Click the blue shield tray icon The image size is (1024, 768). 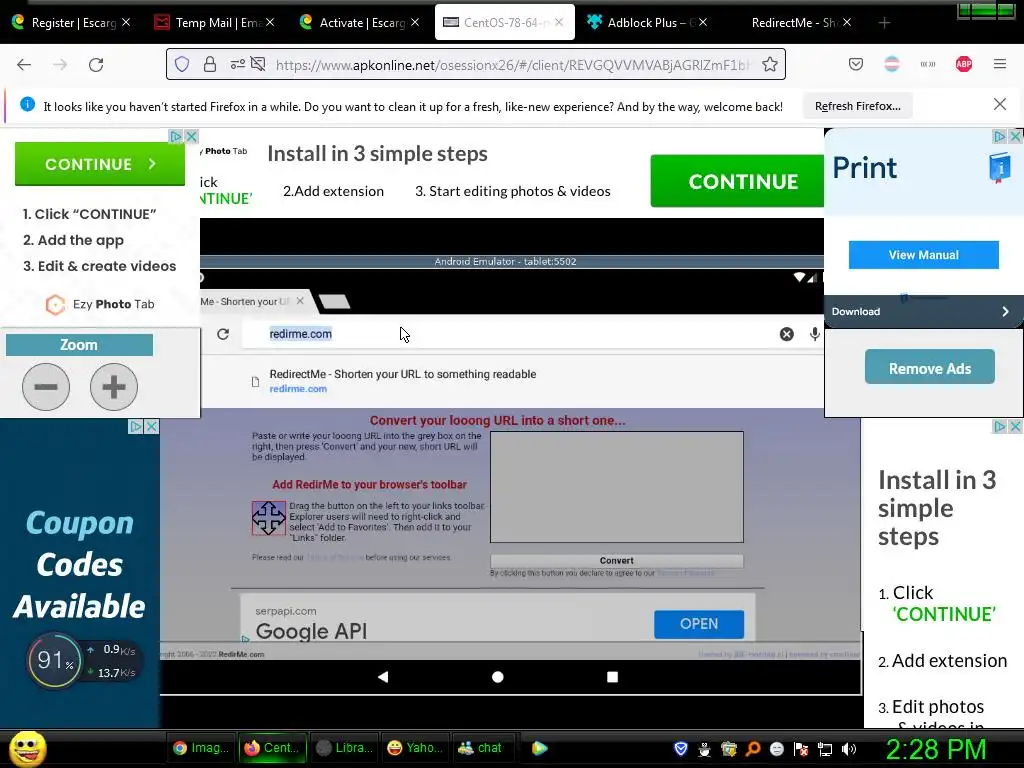pos(681,749)
